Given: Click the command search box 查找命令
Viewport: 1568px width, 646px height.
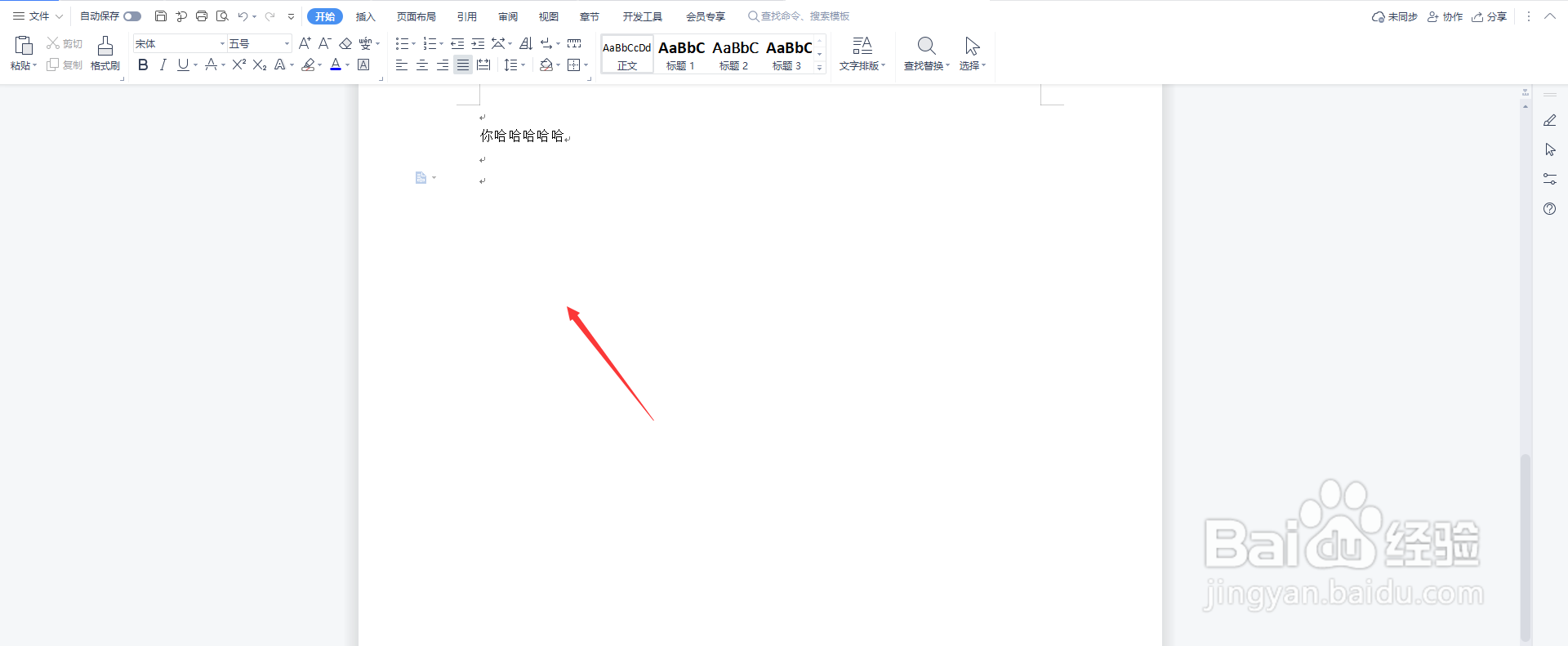Looking at the screenshot, I should pyautogui.click(x=799, y=16).
